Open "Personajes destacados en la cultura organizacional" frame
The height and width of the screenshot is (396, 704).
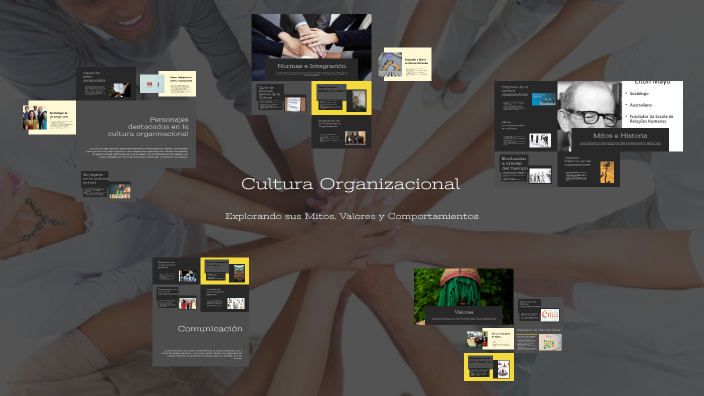[x=136, y=134]
